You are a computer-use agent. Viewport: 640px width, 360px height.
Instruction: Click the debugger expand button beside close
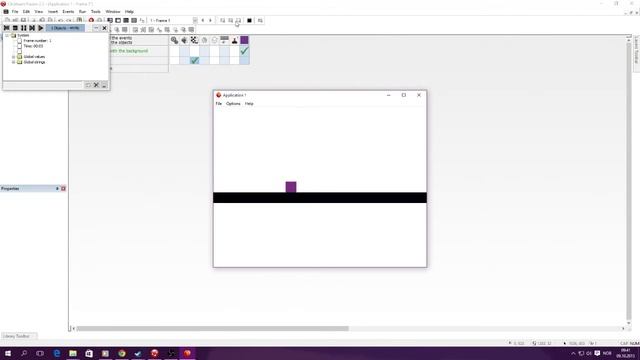tap(96, 28)
